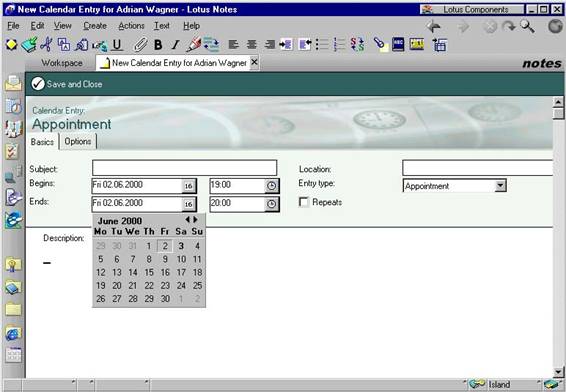Click the bulleted list icon
The width and height of the screenshot is (566, 392).
pyautogui.click(x=322, y=45)
